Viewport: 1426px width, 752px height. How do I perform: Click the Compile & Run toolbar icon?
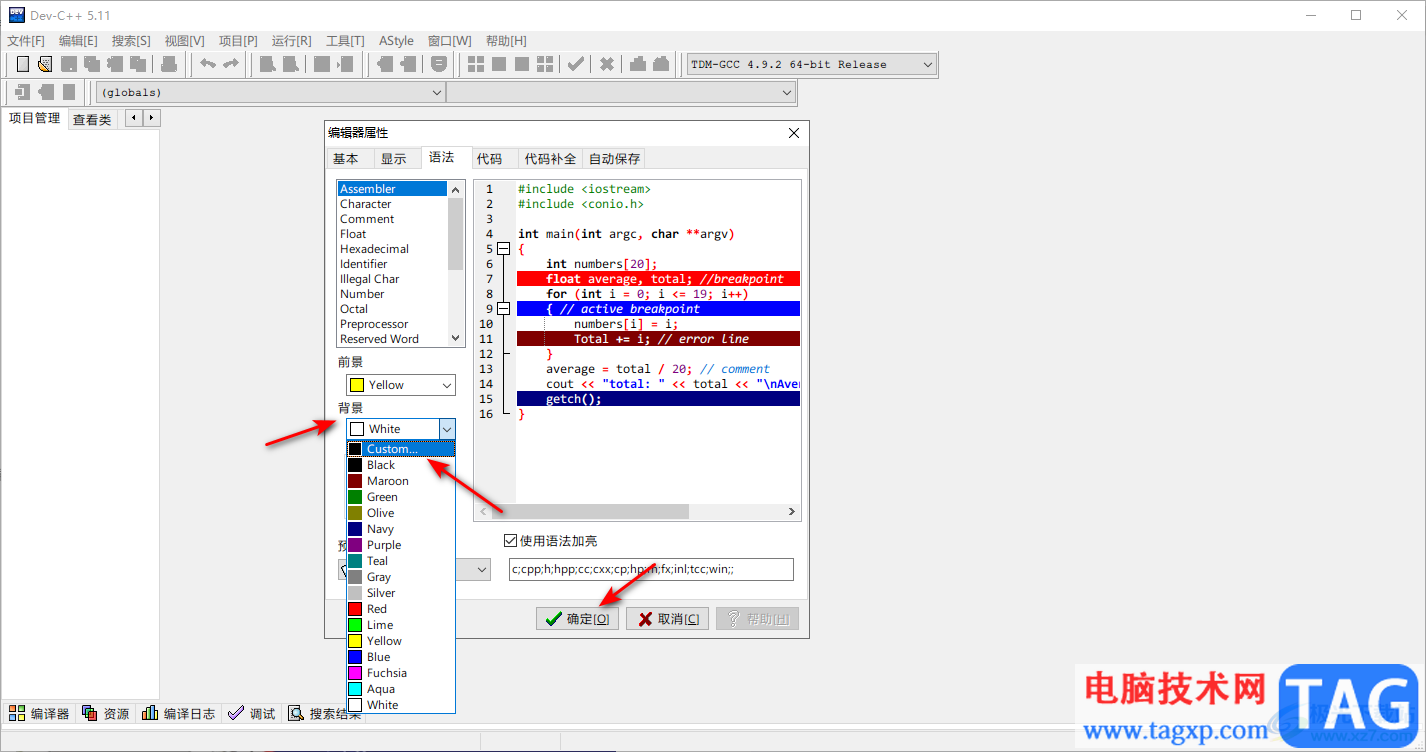[522, 64]
